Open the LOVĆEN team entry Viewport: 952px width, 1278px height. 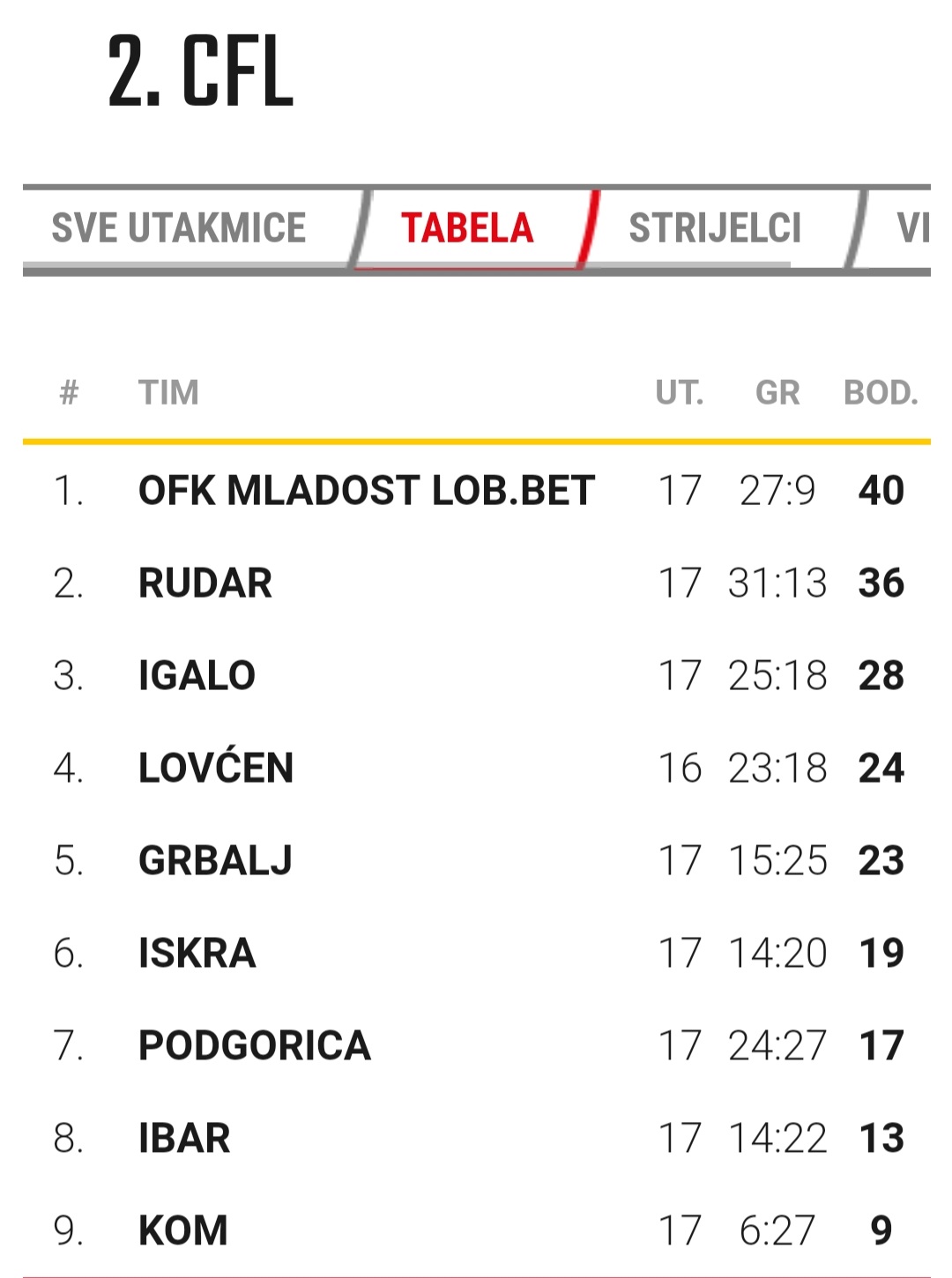pyautogui.click(x=216, y=766)
